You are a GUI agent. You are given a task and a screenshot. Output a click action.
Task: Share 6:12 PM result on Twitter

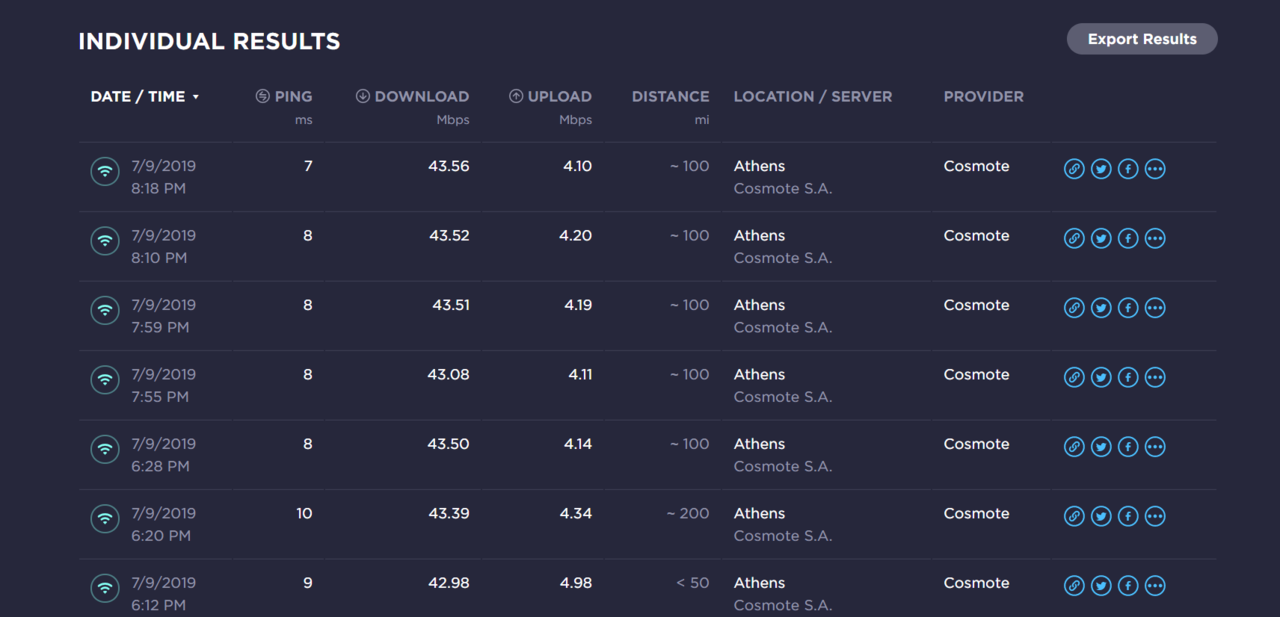tap(1101, 586)
